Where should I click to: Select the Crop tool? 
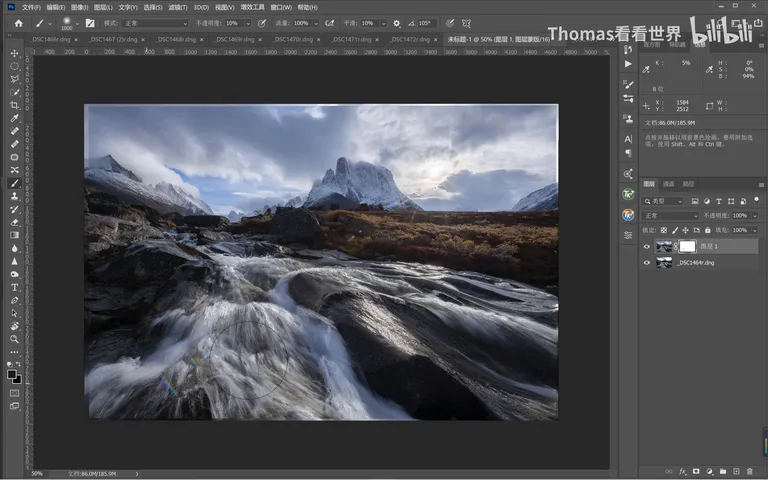tap(14, 105)
